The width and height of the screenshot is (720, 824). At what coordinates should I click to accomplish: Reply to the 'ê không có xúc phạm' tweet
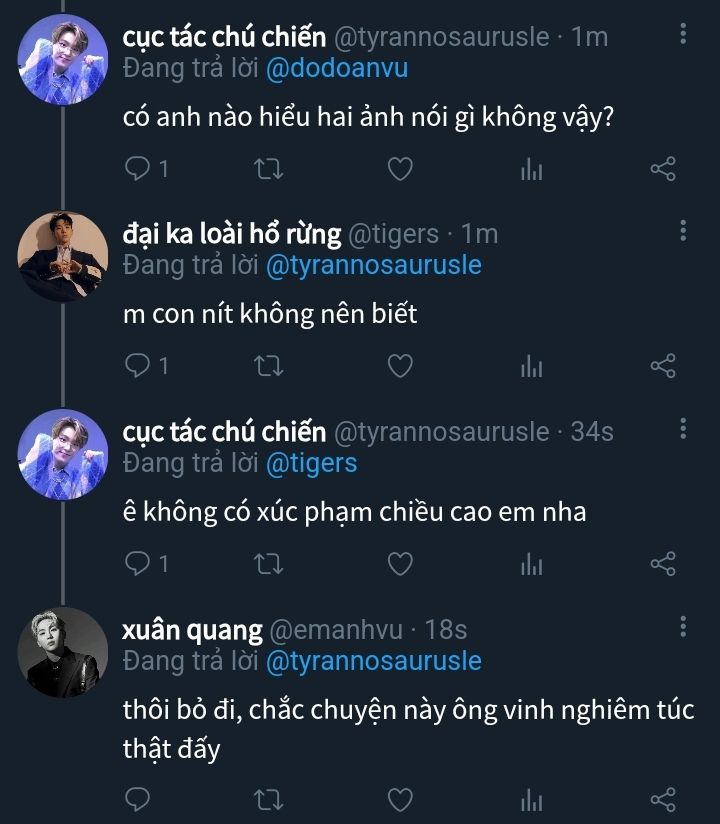(x=137, y=565)
